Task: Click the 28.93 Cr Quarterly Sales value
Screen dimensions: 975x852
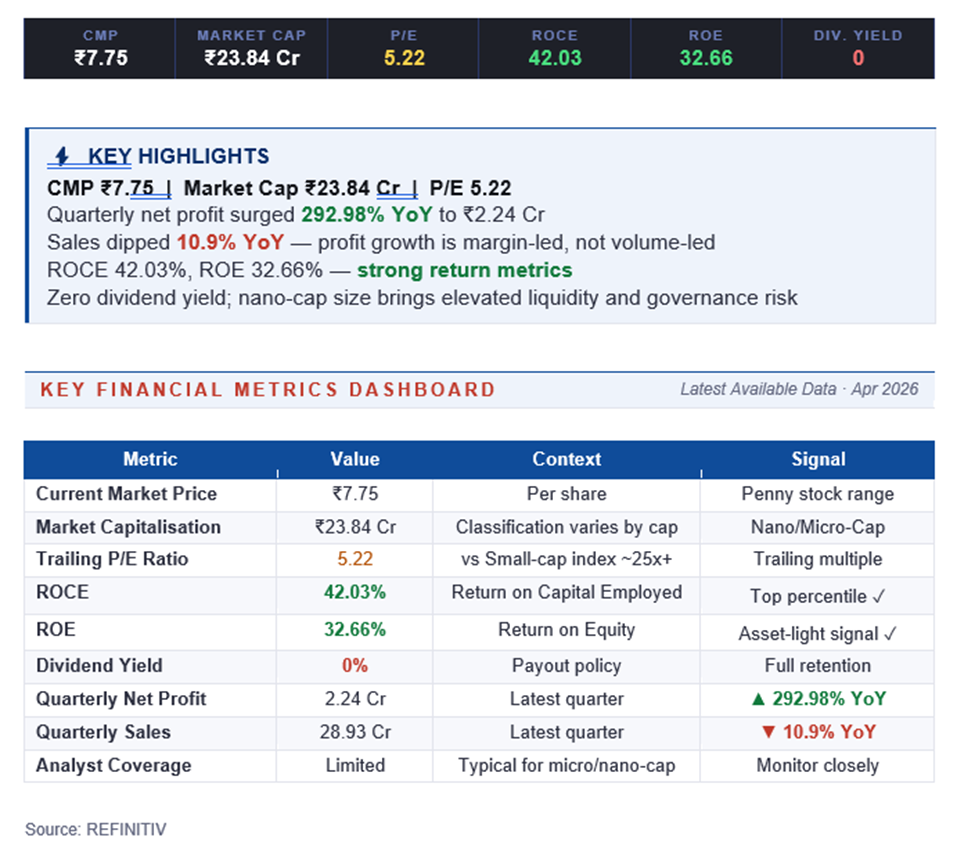Action: (x=355, y=732)
